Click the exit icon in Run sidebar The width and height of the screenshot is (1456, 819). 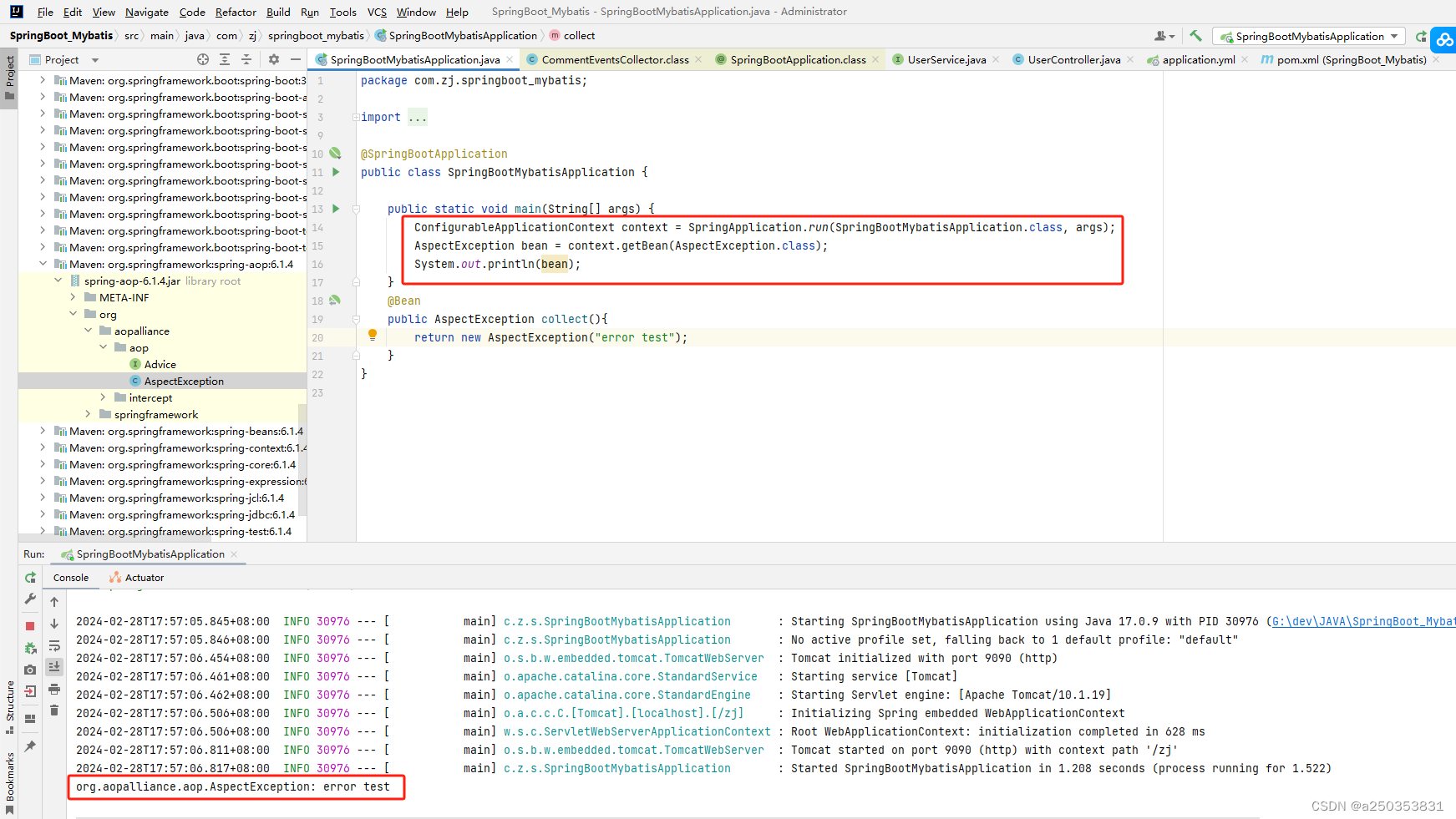(x=30, y=691)
